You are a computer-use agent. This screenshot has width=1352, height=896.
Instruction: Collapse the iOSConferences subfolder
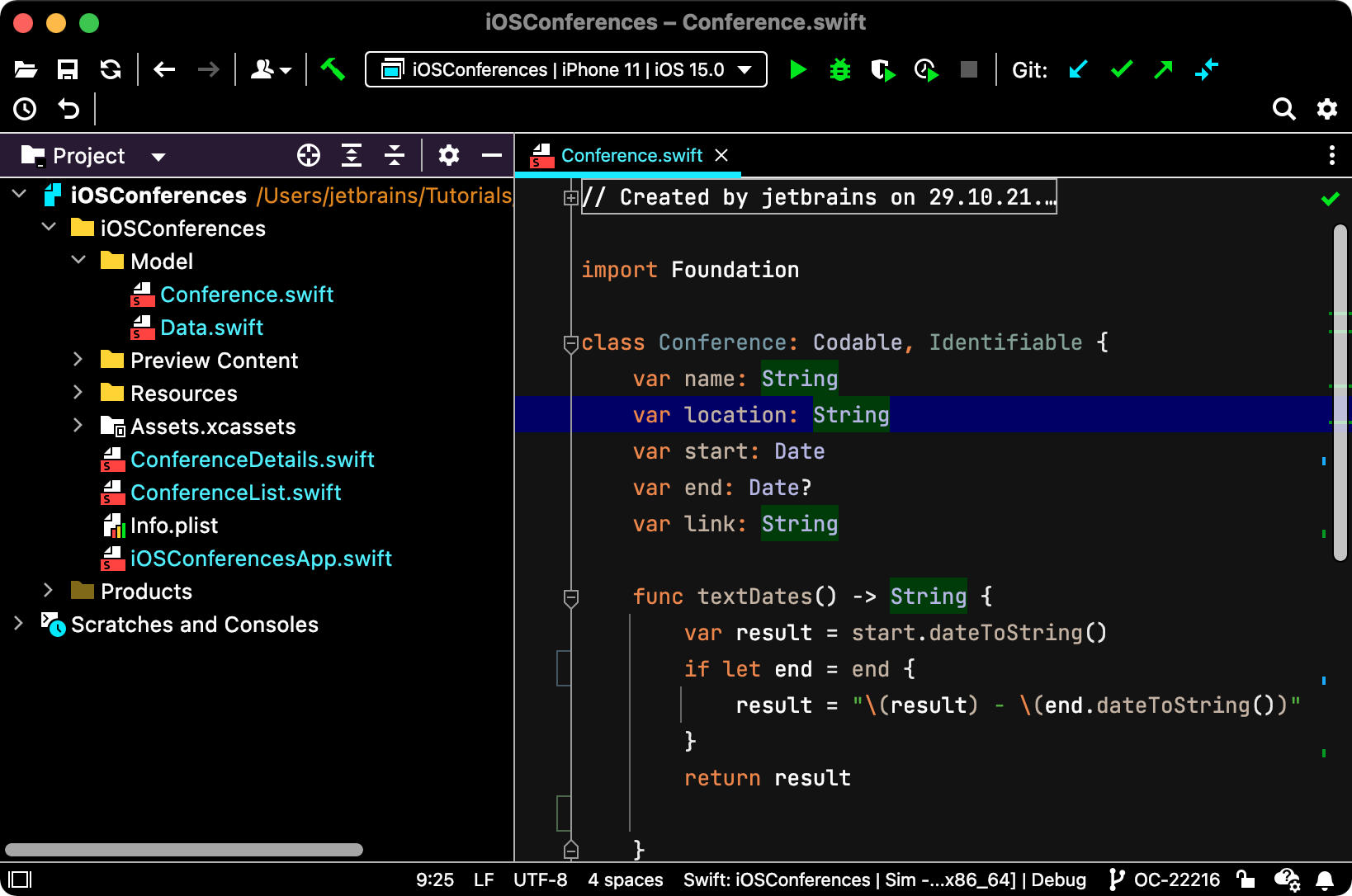pos(50,228)
